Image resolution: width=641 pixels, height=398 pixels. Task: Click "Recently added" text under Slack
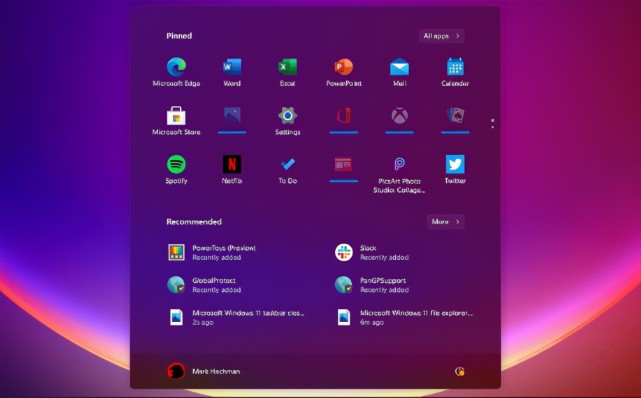click(384, 257)
